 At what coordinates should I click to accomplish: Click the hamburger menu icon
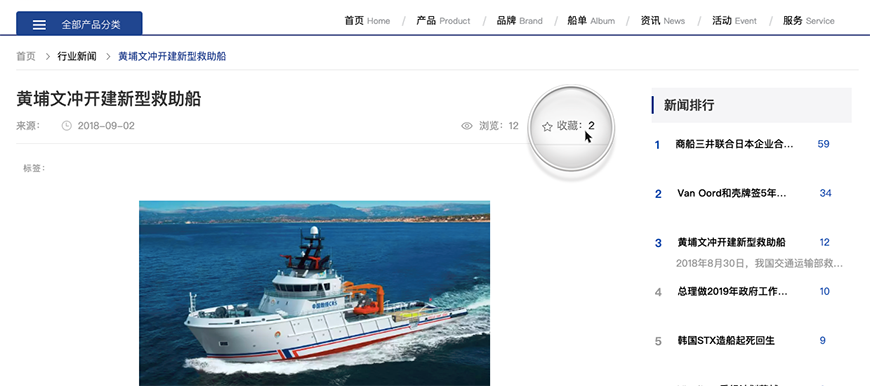pos(39,25)
